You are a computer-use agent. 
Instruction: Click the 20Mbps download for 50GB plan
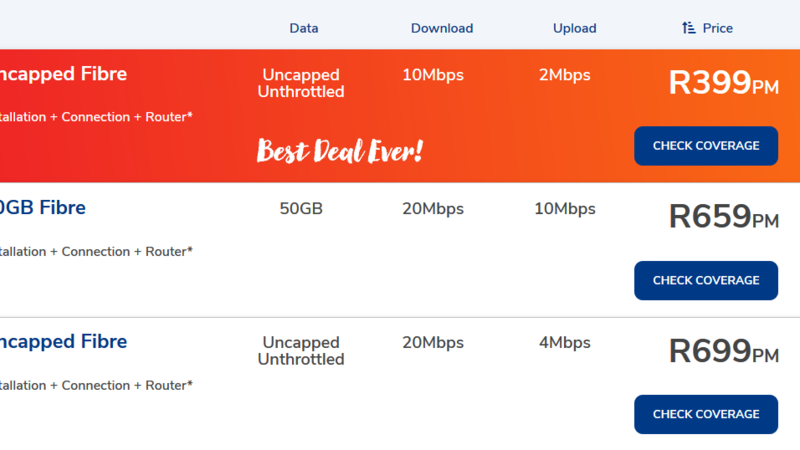433,209
